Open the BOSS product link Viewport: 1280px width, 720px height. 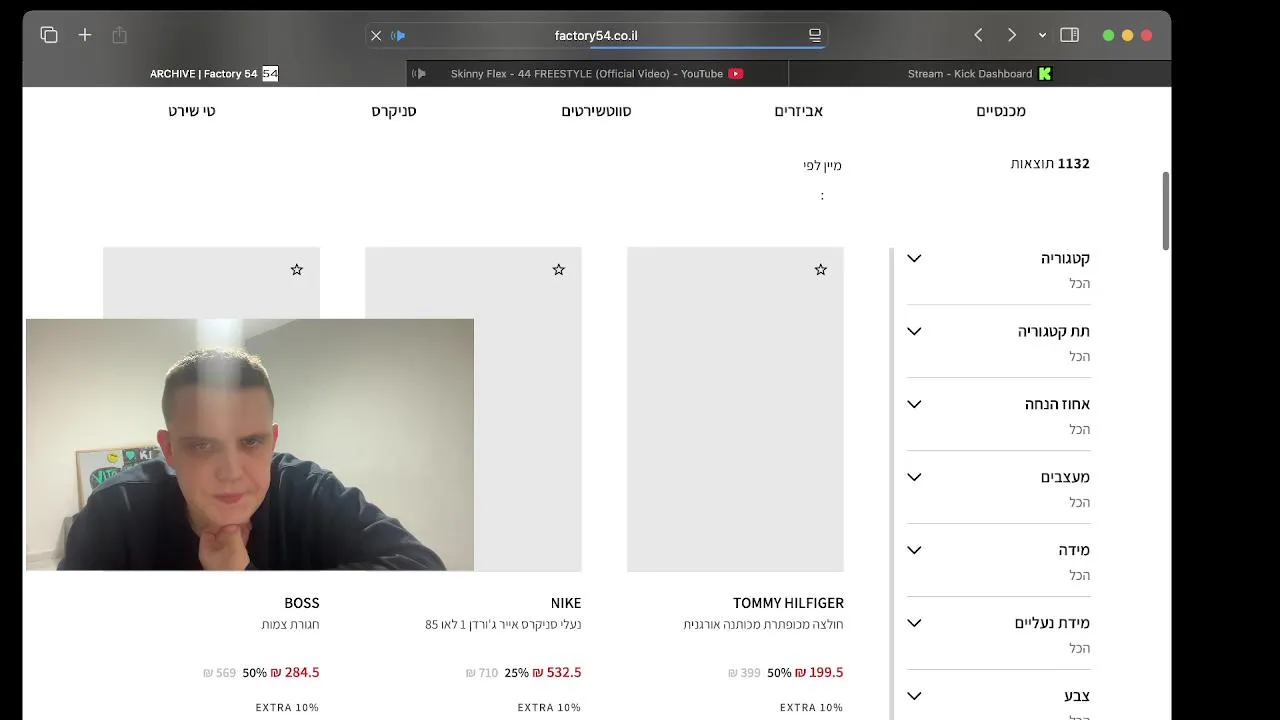(x=302, y=603)
